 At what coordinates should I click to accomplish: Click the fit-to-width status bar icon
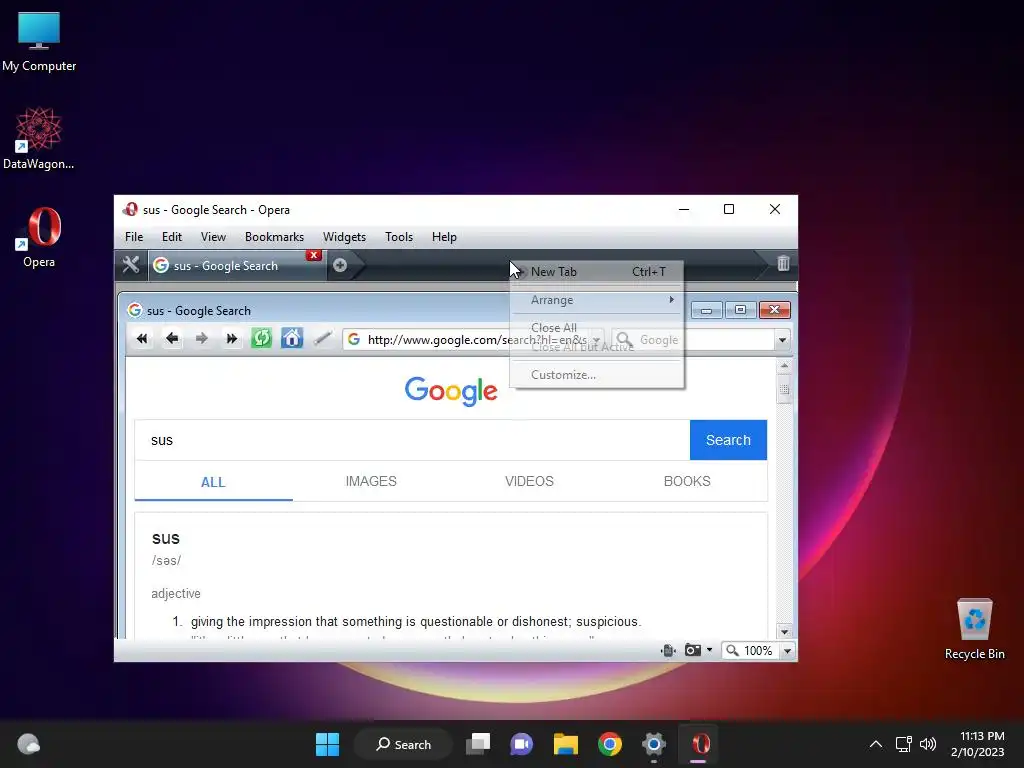(668, 650)
